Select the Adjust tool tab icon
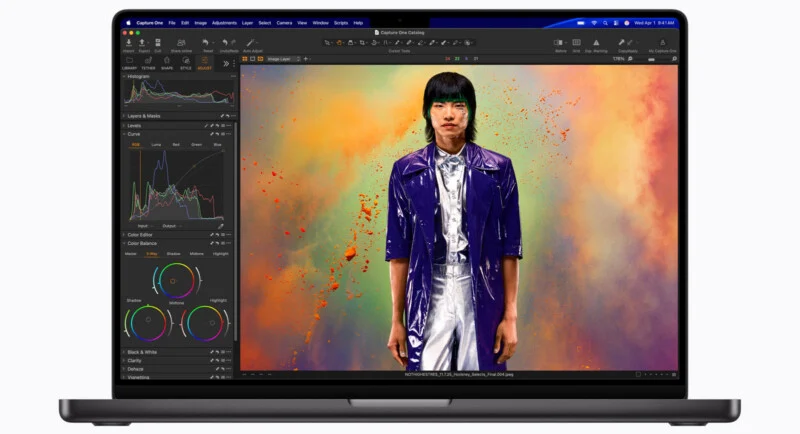The width and height of the screenshot is (800, 434). pos(204,61)
